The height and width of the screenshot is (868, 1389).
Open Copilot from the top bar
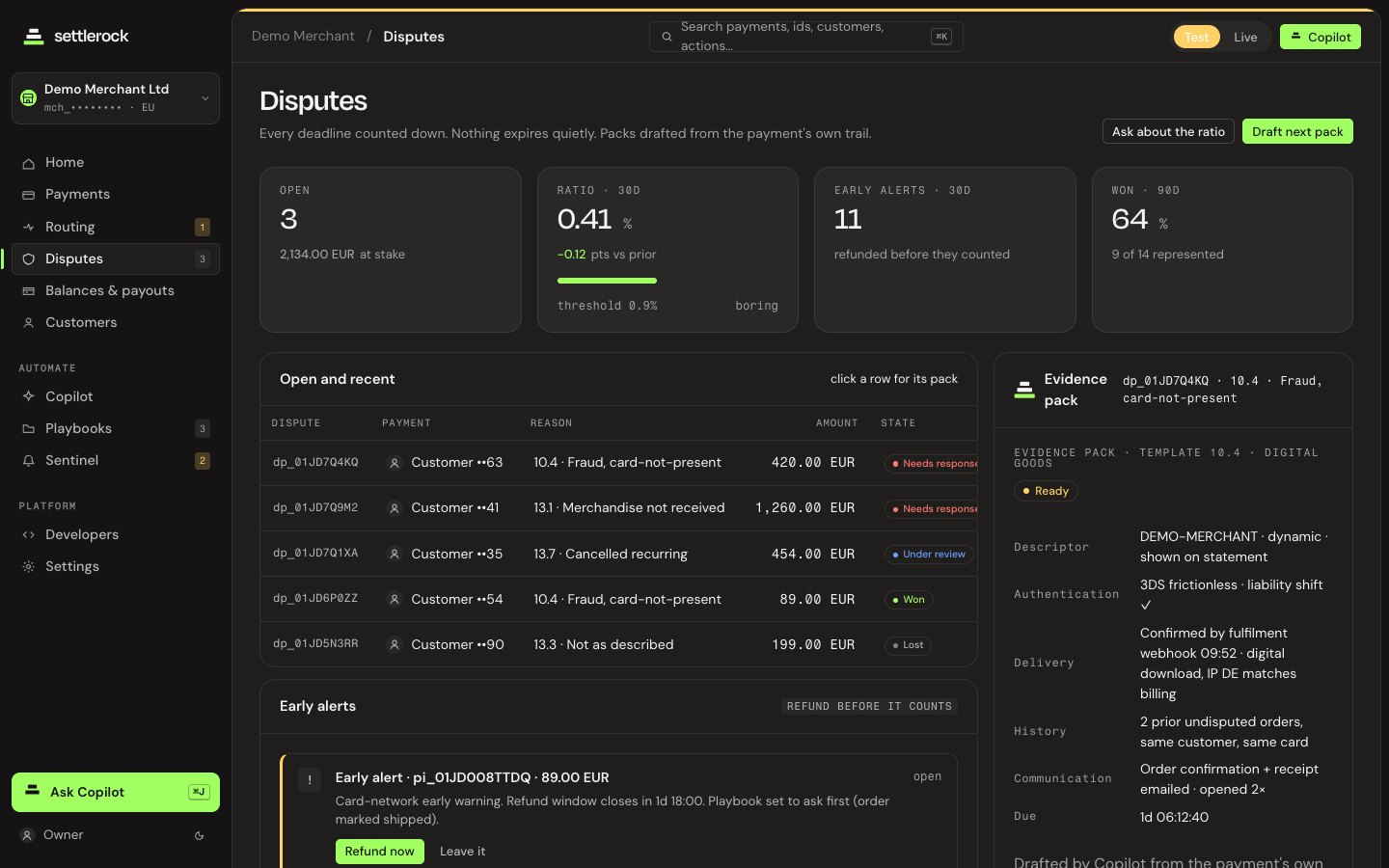tap(1321, 38)
